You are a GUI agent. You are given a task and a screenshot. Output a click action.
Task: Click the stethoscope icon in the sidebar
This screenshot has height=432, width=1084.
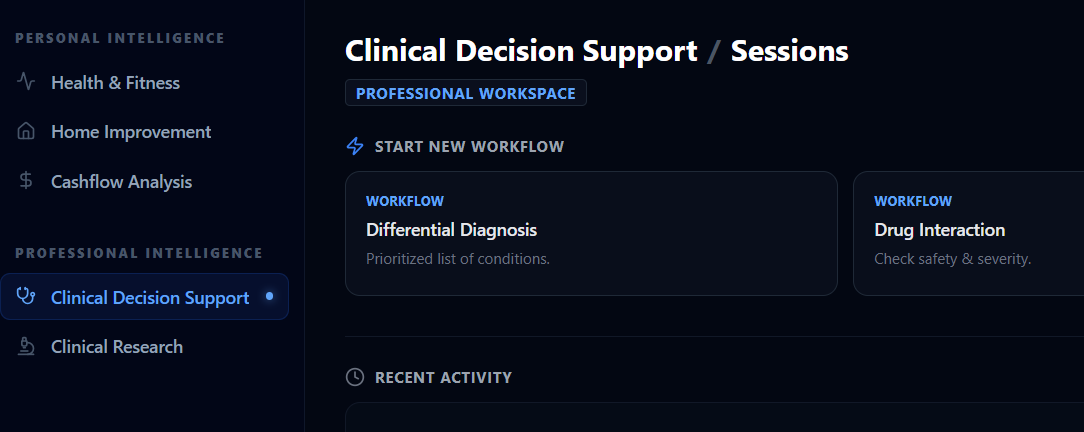click(27, 297)
